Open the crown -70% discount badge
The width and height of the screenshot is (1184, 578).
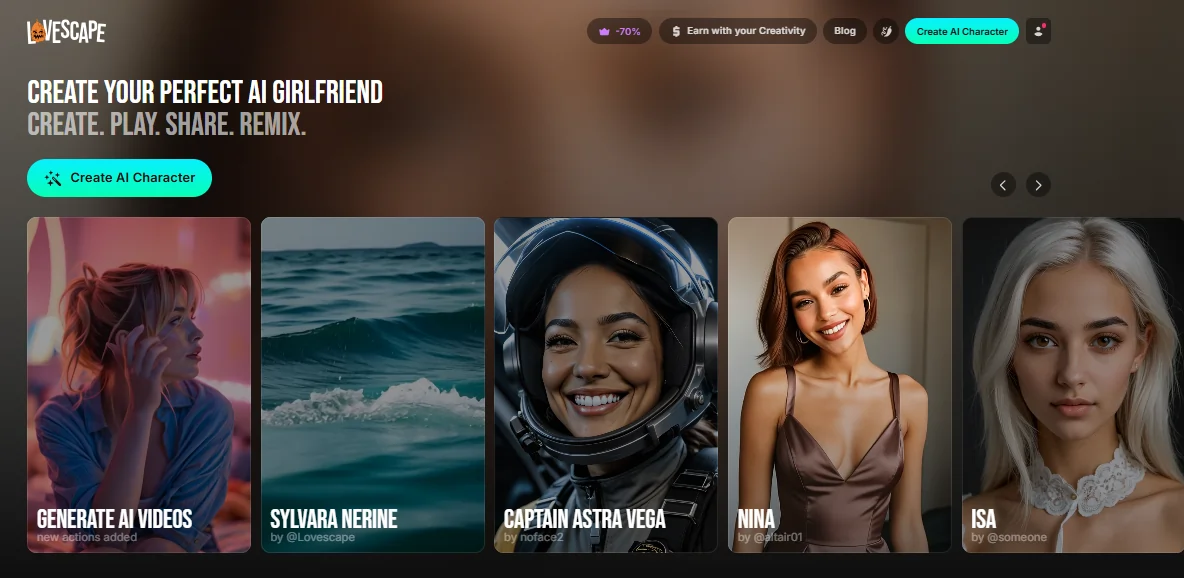click(x=620, y=31)
